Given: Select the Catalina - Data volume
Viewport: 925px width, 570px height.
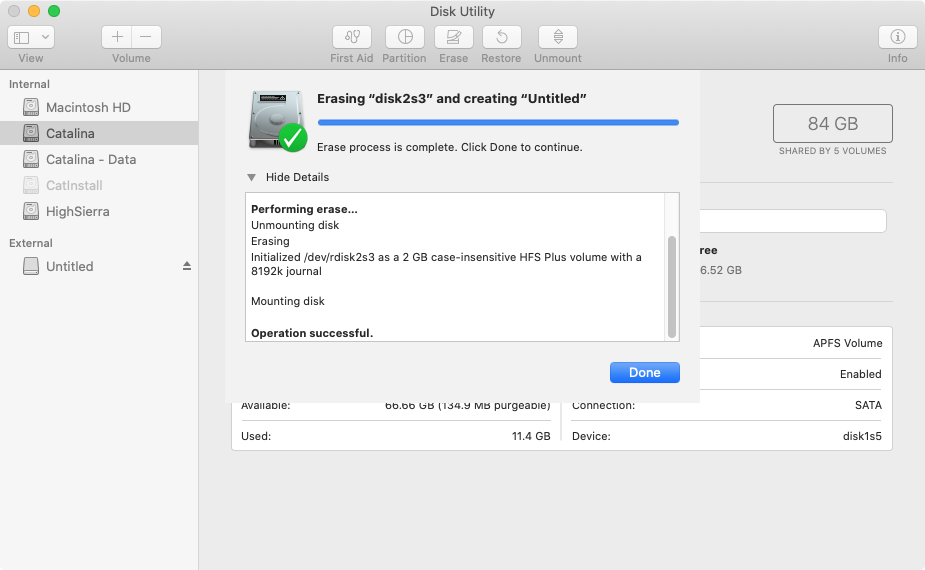Looking at the screenshot, I should [x=99, y=159].
